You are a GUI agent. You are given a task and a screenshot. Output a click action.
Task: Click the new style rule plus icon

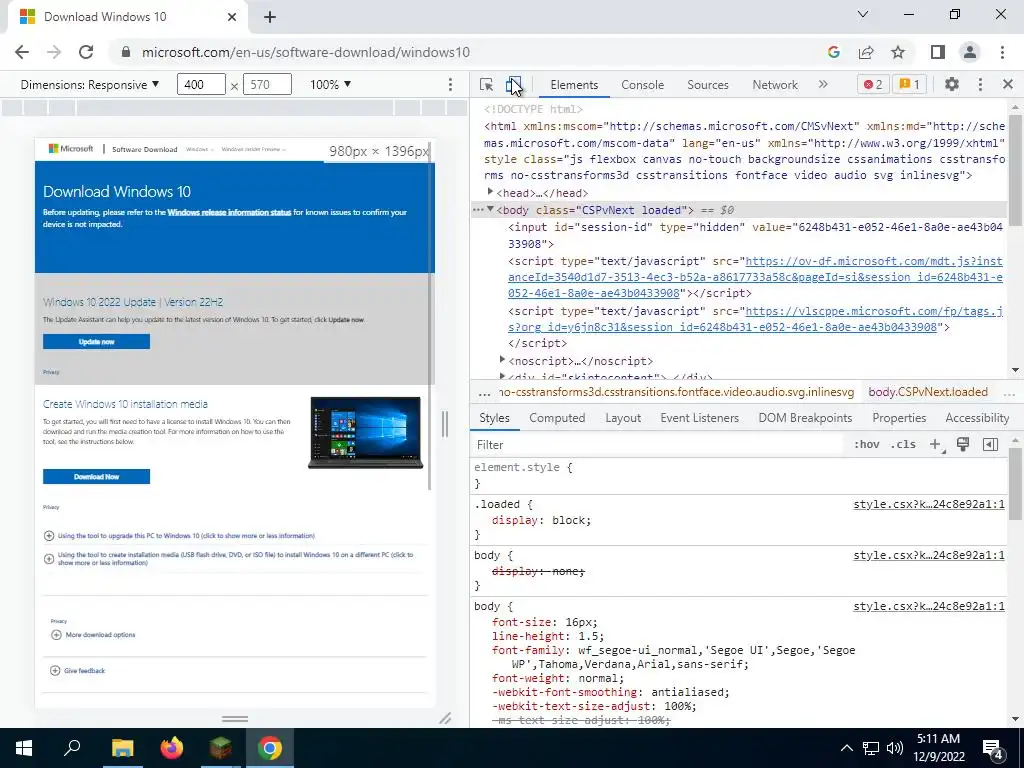coord(936,445)
